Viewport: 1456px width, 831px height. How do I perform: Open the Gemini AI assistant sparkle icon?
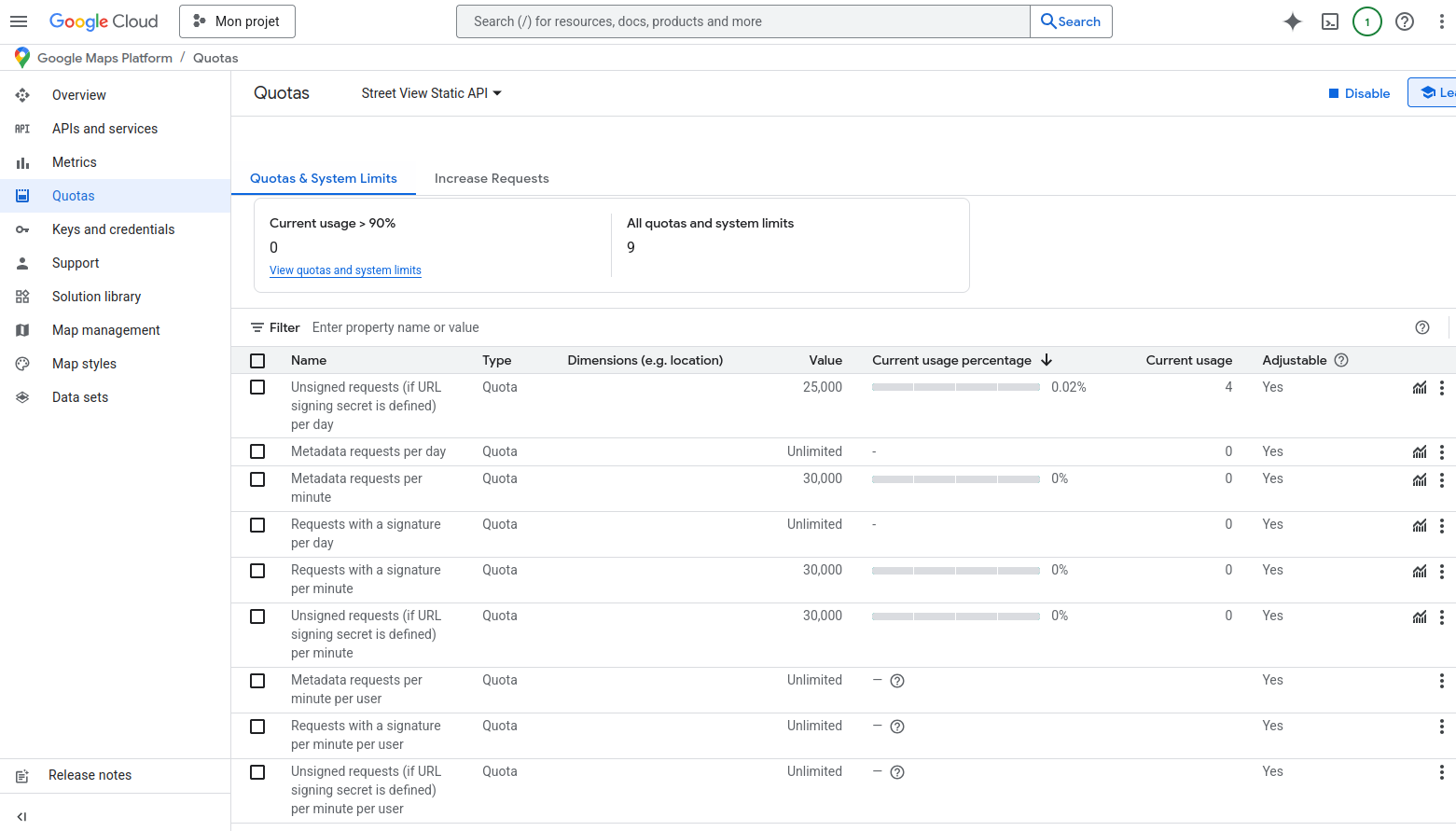(x=1292, y=21)
